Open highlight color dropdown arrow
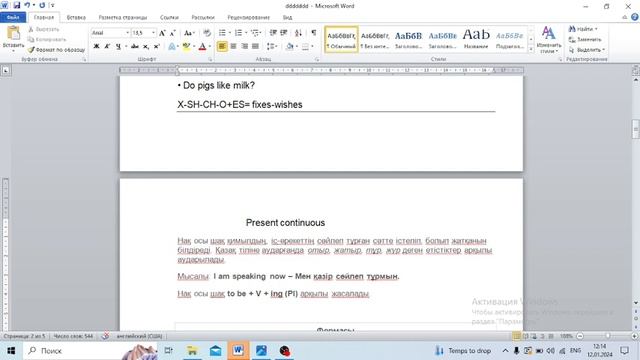Viewport: 640px width, 360px height. tap(193, 47)
